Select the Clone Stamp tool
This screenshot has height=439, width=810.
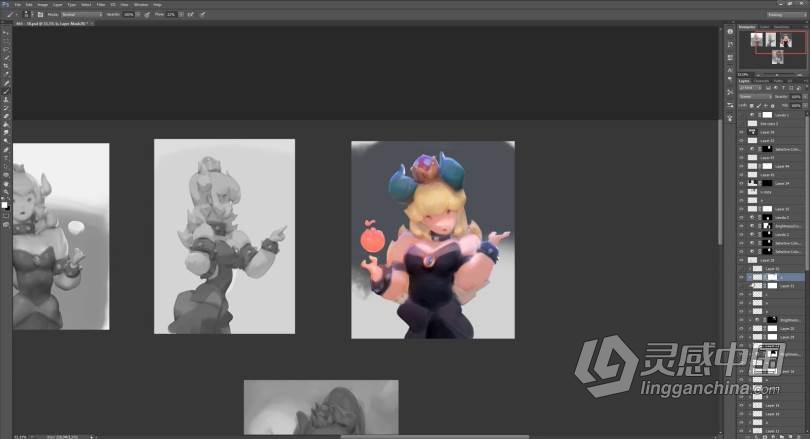click(6, 99)
